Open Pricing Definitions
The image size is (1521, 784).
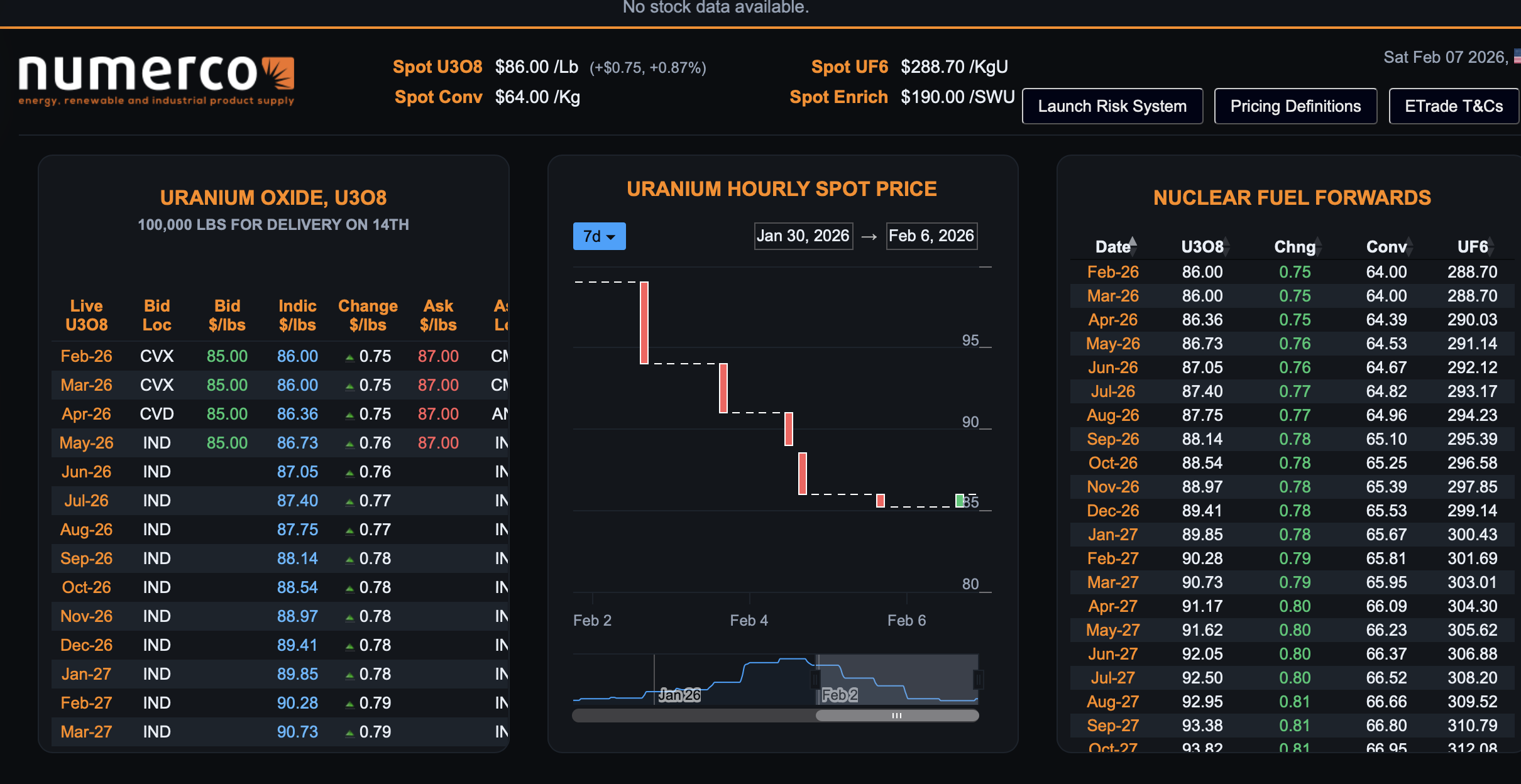[x=1295, y=106]
